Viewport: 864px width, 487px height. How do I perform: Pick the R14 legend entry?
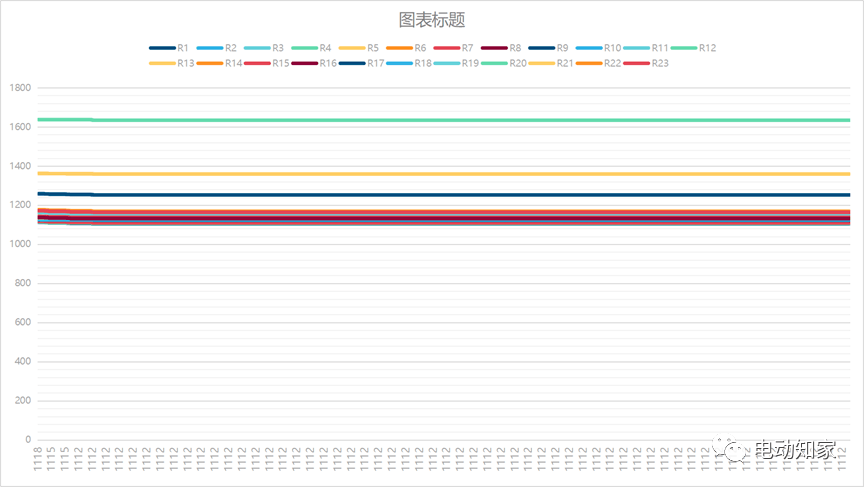219,63
